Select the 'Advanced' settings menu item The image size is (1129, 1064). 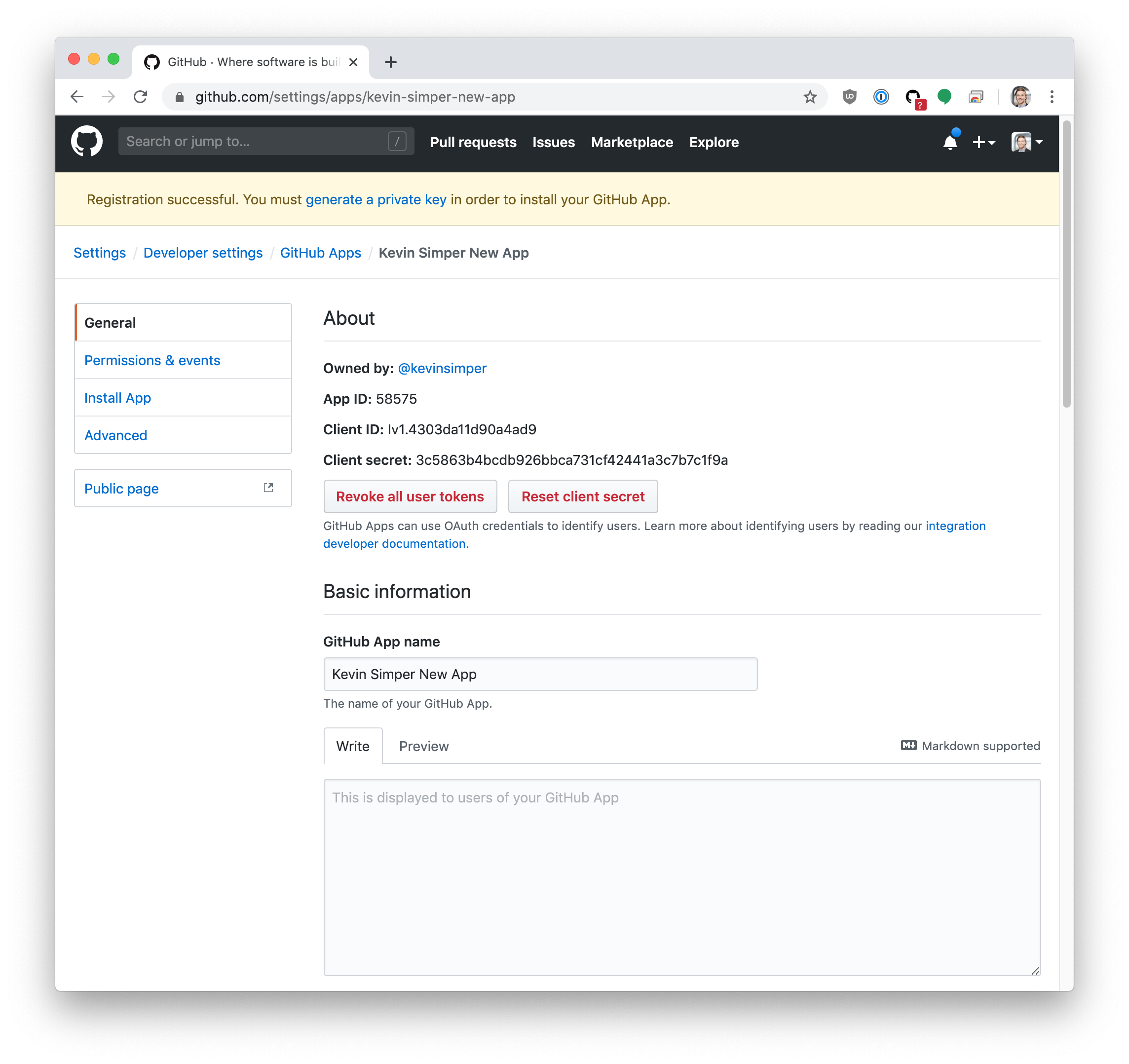click(x=115, y=435)
